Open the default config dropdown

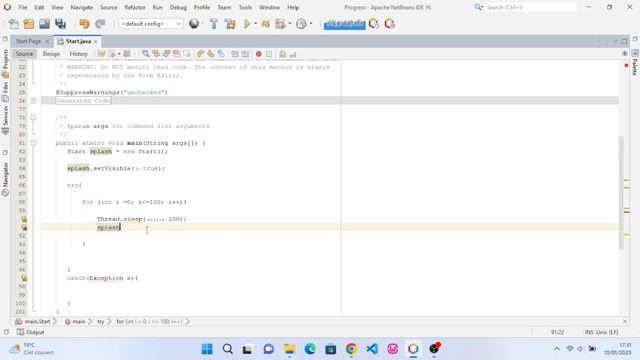(151, 24)
